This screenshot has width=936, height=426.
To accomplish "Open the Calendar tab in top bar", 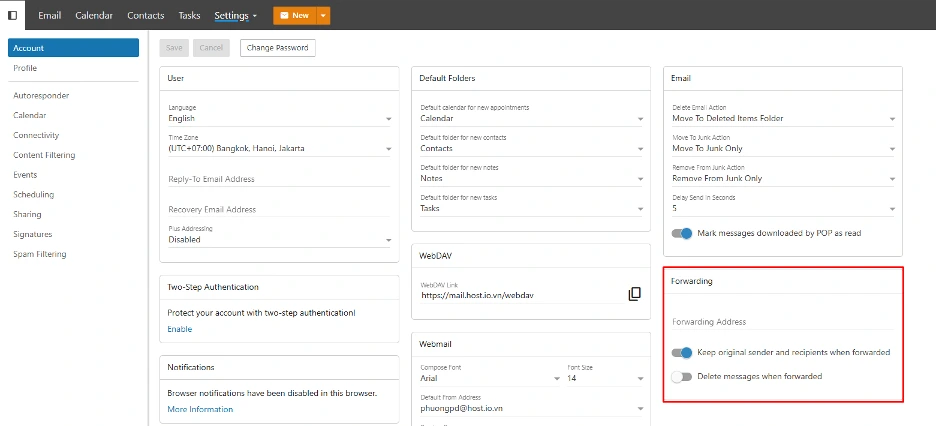I will click(x=94, y=16).
